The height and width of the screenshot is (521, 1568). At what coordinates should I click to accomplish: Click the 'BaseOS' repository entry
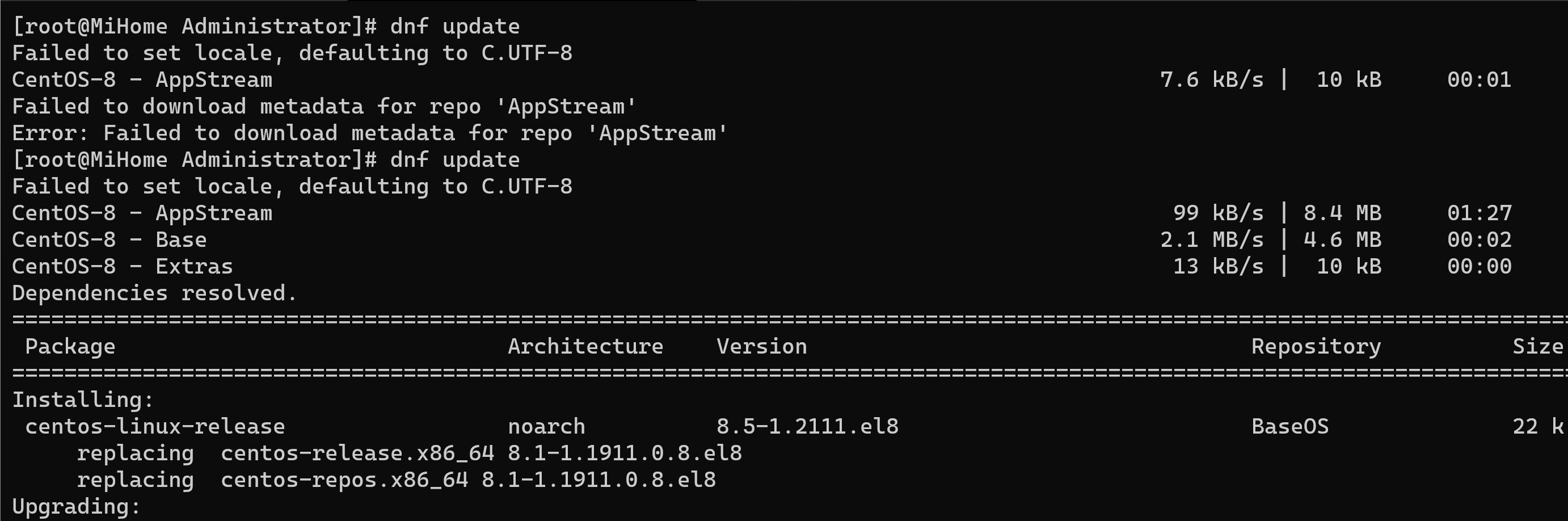tap(1290, 426)
